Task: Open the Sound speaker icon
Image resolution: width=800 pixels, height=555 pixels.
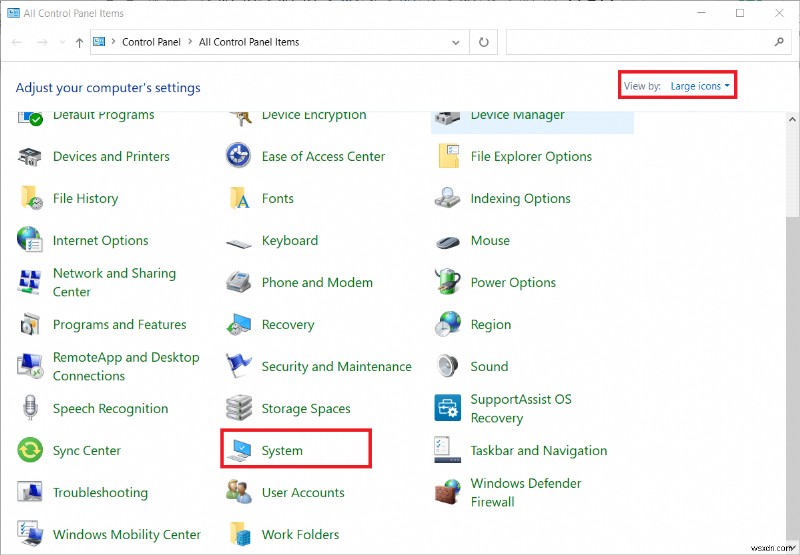Action: pyautogui.click(x=447, y=366)
